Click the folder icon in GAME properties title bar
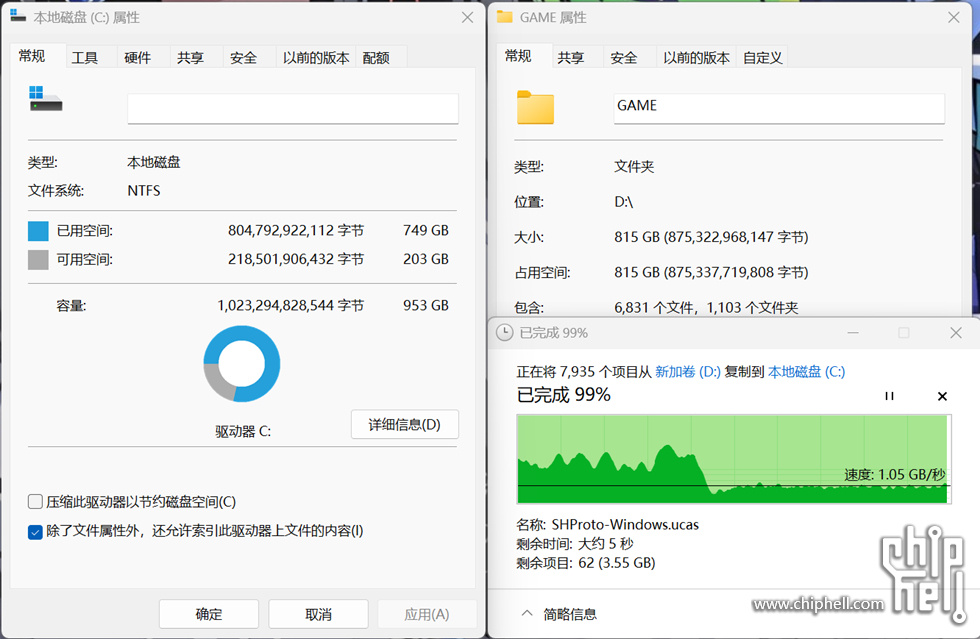The width and height of the screenshot is (980, 639). click(504, 17)
